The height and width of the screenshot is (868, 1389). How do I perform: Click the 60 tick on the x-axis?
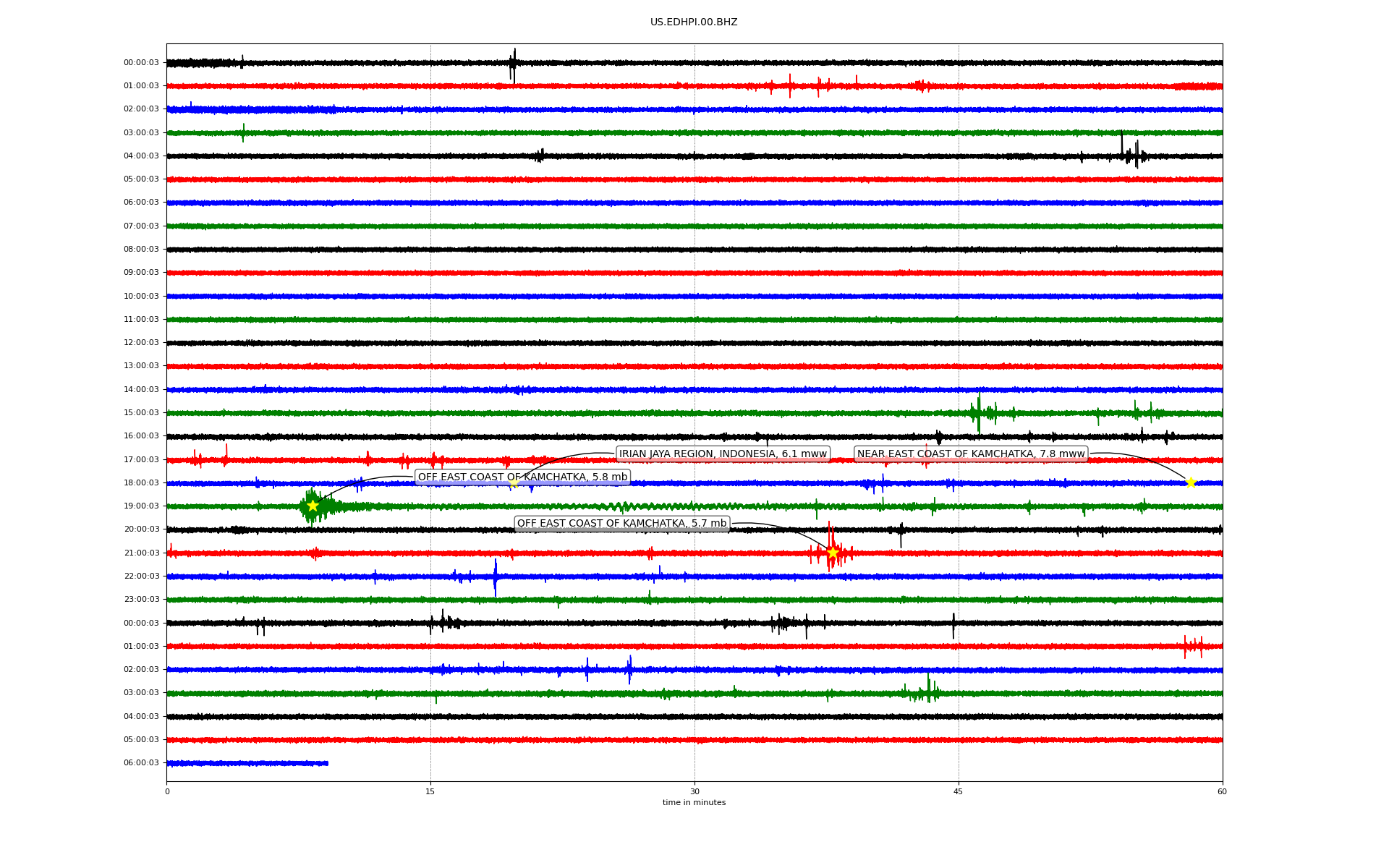pyautogui.click(x=1222, y=791)
